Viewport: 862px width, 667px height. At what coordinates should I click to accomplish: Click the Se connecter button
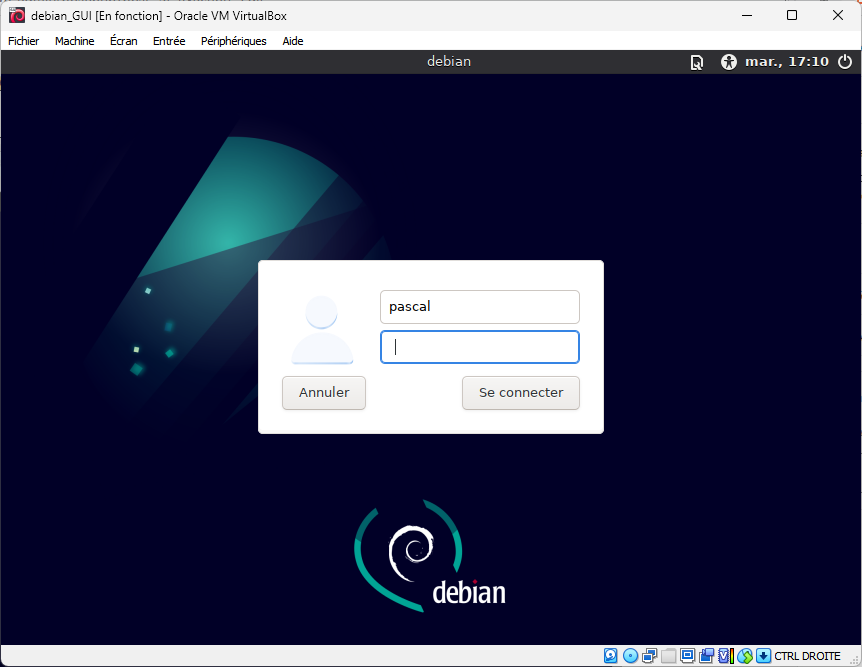[521, 393]
